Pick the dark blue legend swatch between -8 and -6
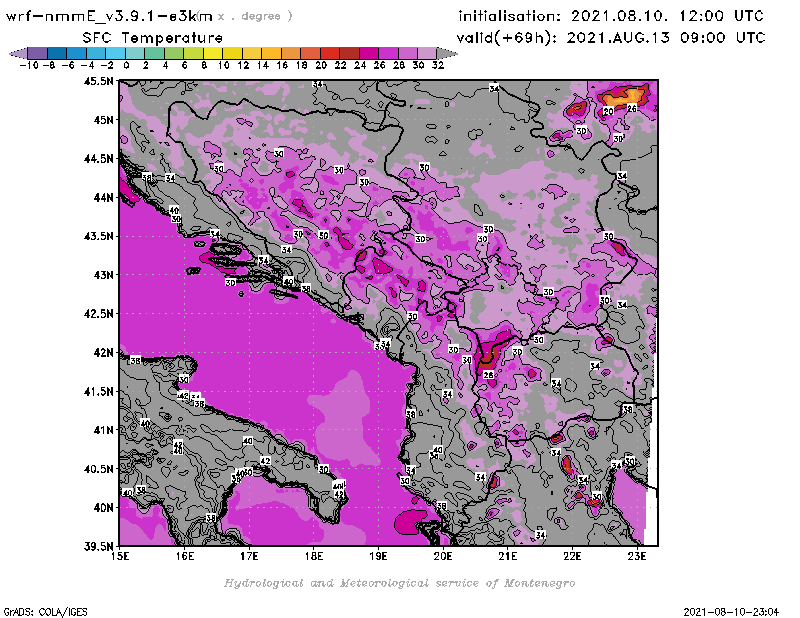This screenshot has width=800, height=618. click(x=57, y=53)
